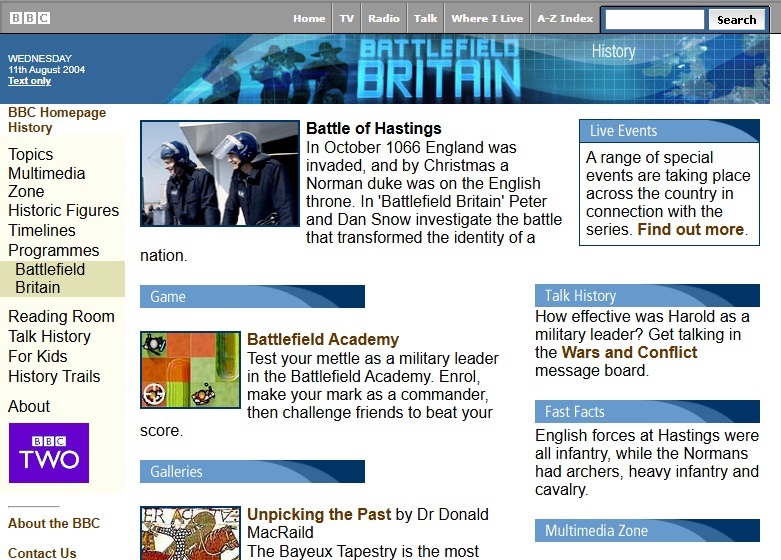This screenshot has height=560, width=781.
Task: Go to the History sidebar link under BBC Homepage
Action: (x=30, y=128)
